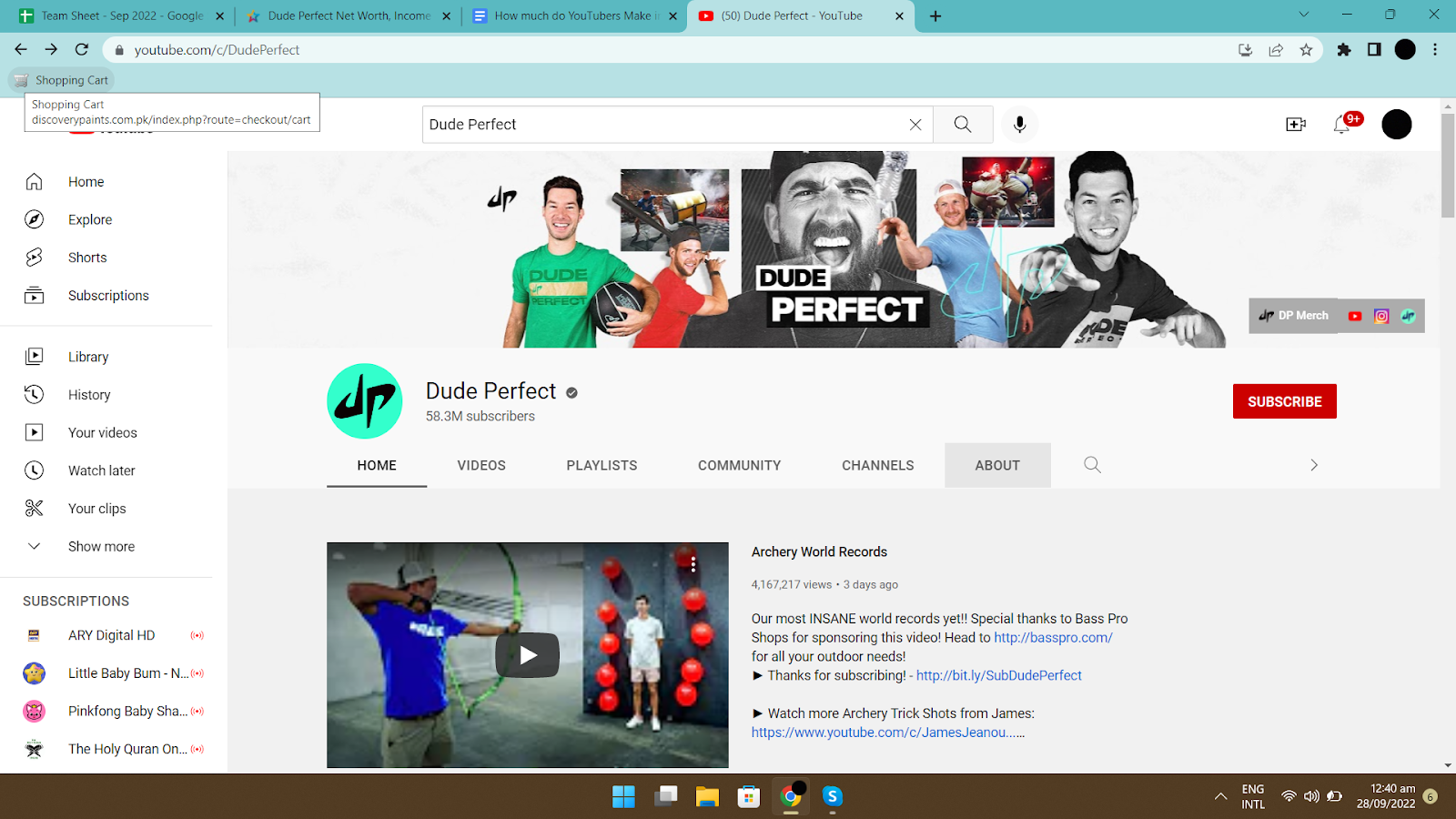Image resolution: width=1456 pixels, height=819 pixels.
Task: Go to the COMMUNITY tab
Action: tap(740, 465)
